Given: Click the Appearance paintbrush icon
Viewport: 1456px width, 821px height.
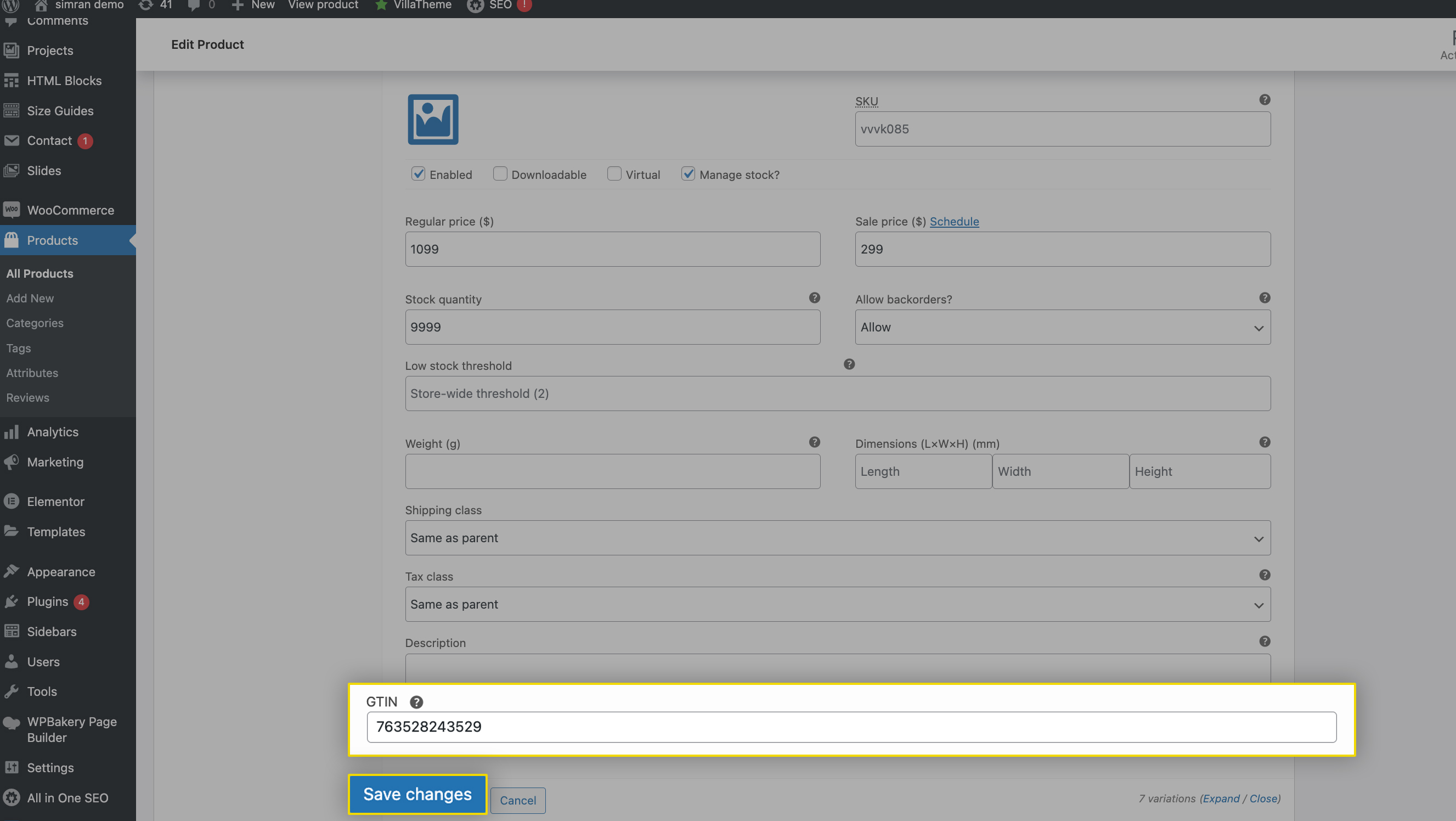Looking at the screenshot, I should point(12,572).
